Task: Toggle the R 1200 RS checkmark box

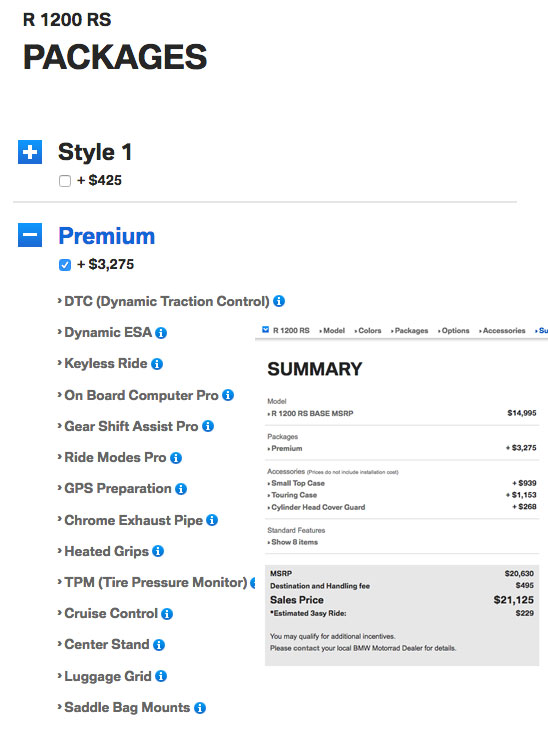Action: click(x=265, y=329)
